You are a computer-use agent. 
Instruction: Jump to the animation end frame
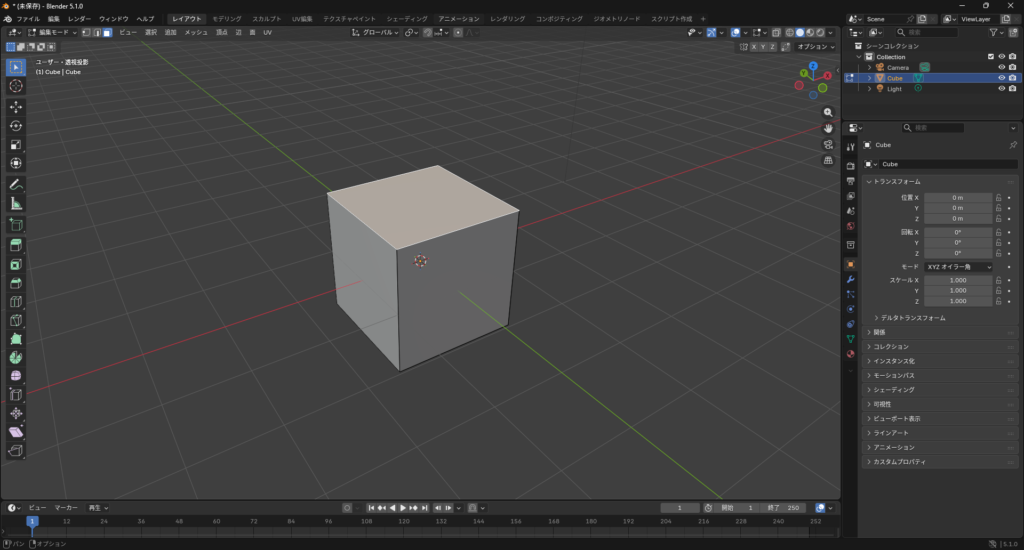(424, 508)
